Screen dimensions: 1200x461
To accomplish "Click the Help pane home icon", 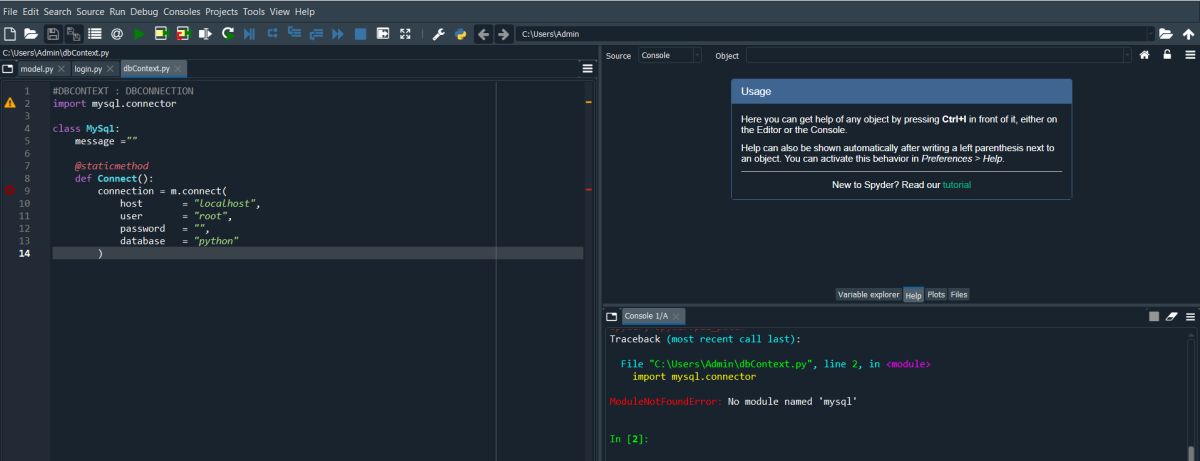I will (1144, 56).
